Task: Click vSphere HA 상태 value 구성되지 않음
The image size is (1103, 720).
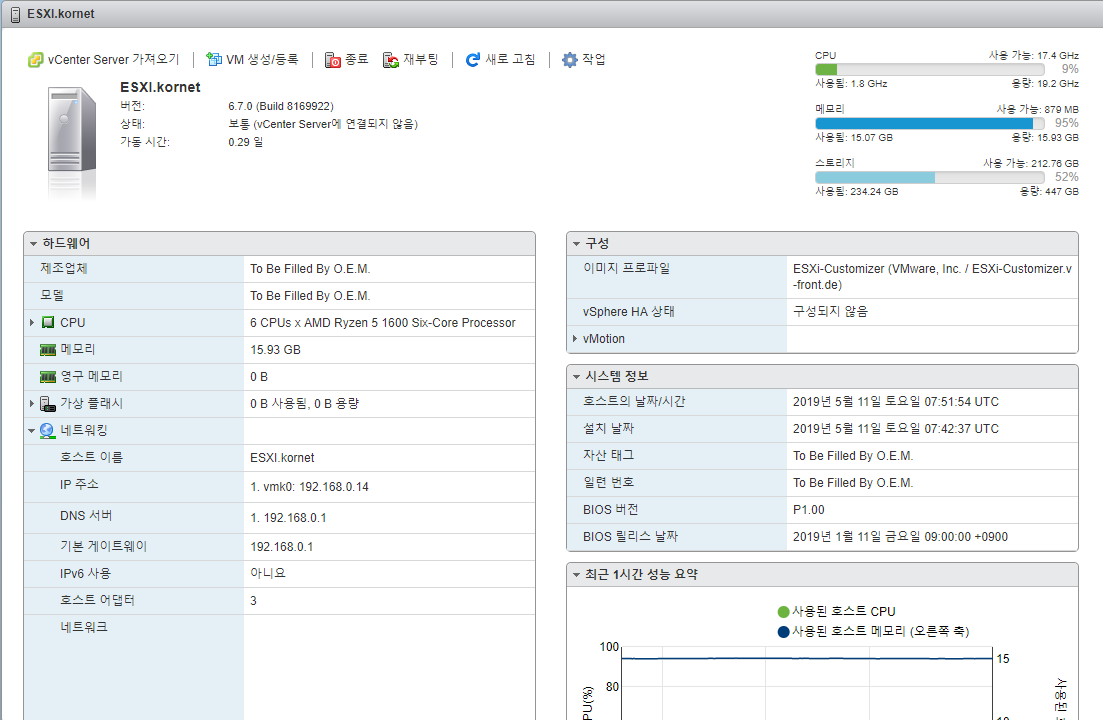Action: [830, 311]
